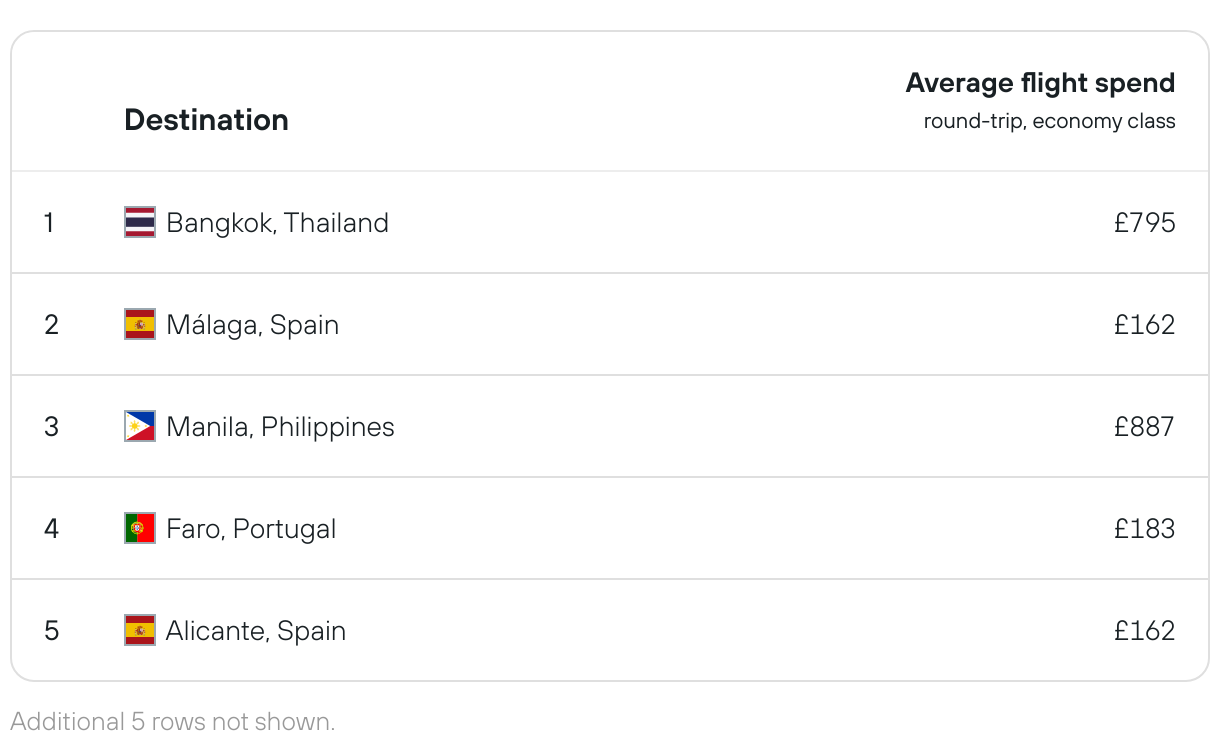
Task: Click the Average flight spend header
Action: [1040, 83]
